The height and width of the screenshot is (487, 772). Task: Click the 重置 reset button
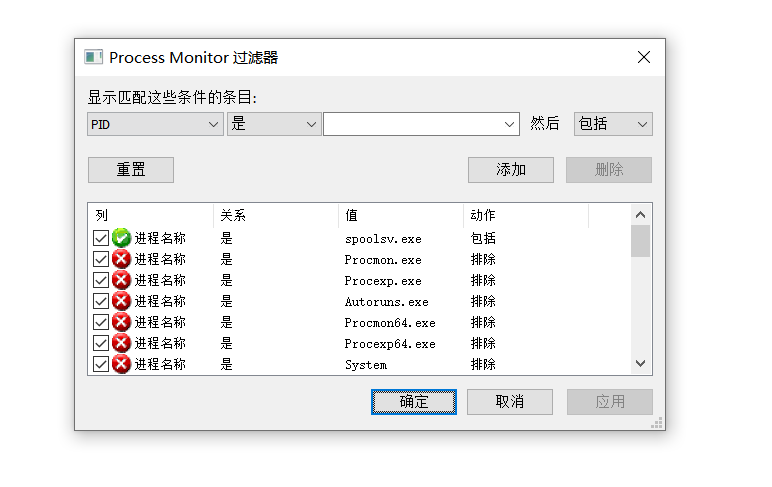coord(131,170)
